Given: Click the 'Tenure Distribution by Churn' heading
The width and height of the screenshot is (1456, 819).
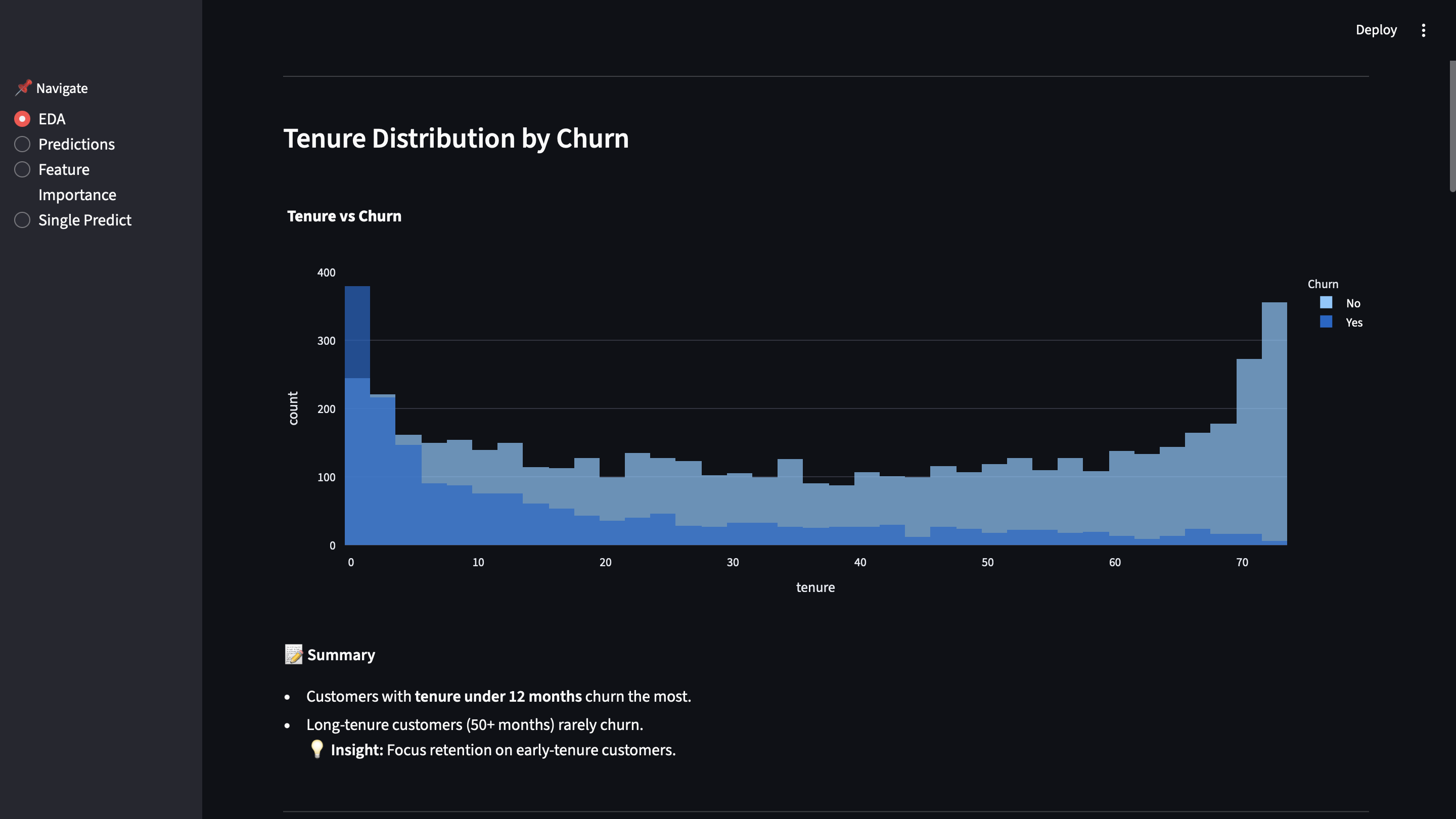Looking at the screenshot, I should pyautogui.click(x=456, y=139).
